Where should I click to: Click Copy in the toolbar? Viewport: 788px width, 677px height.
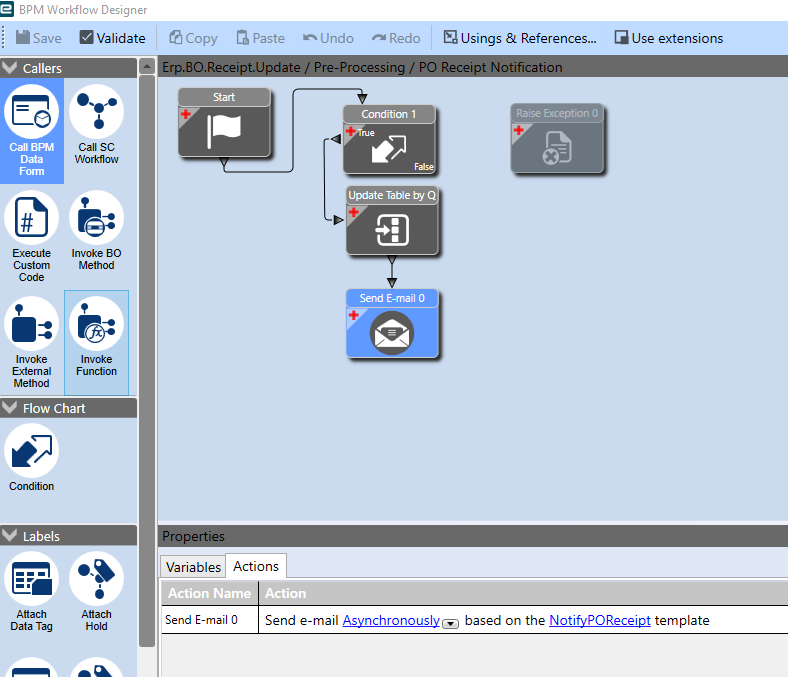[193, 38]
